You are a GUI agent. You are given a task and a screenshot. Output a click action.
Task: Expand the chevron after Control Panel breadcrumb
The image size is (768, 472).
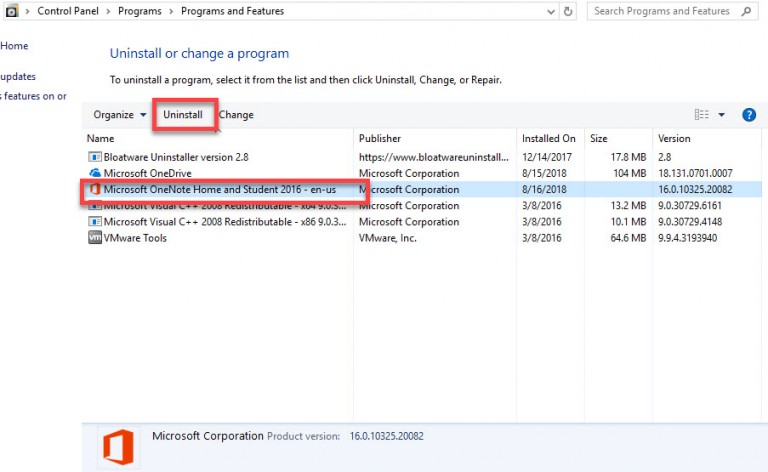108,11
